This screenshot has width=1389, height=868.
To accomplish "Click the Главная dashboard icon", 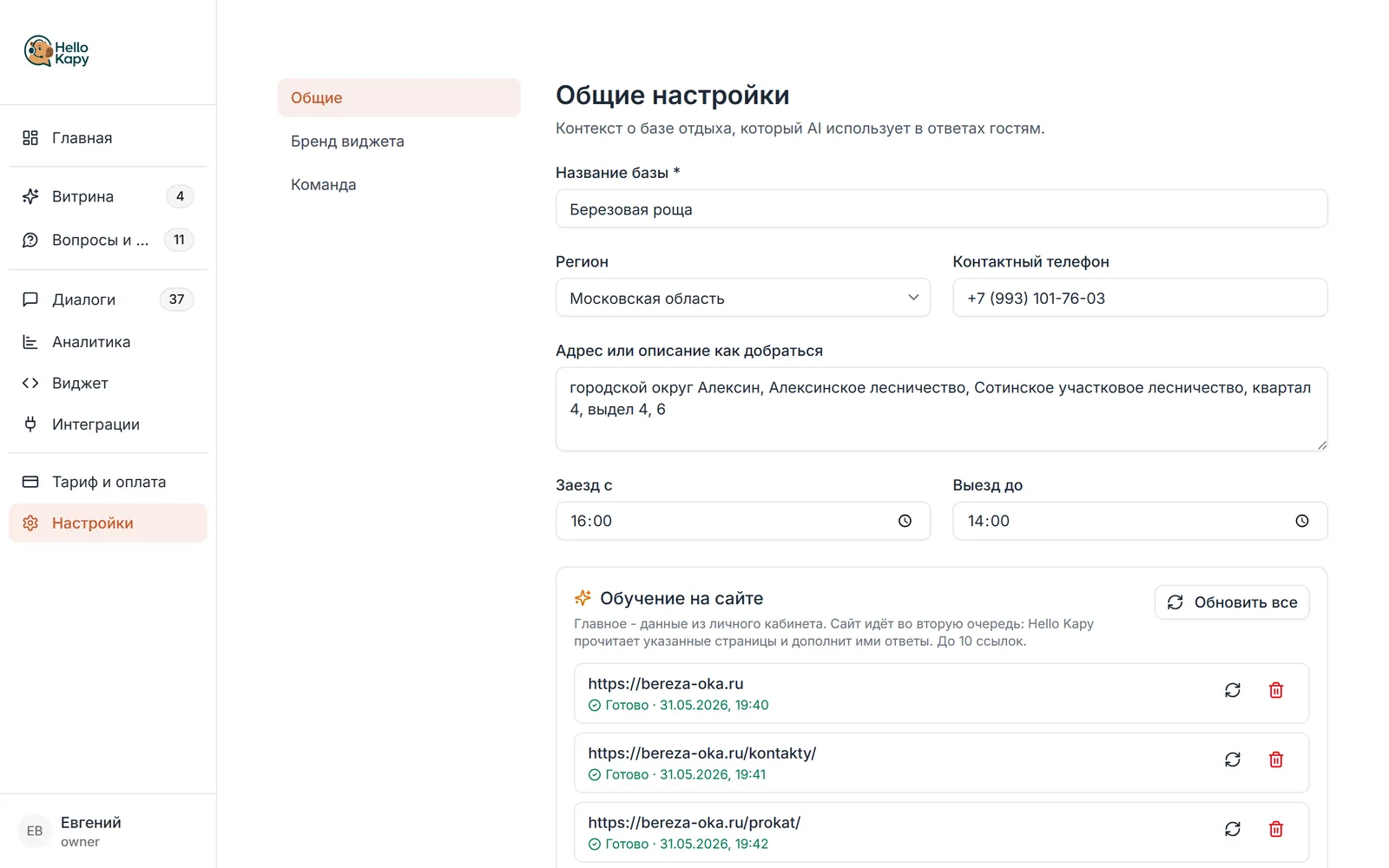I will pyautogui.click(x=30, y=138).
